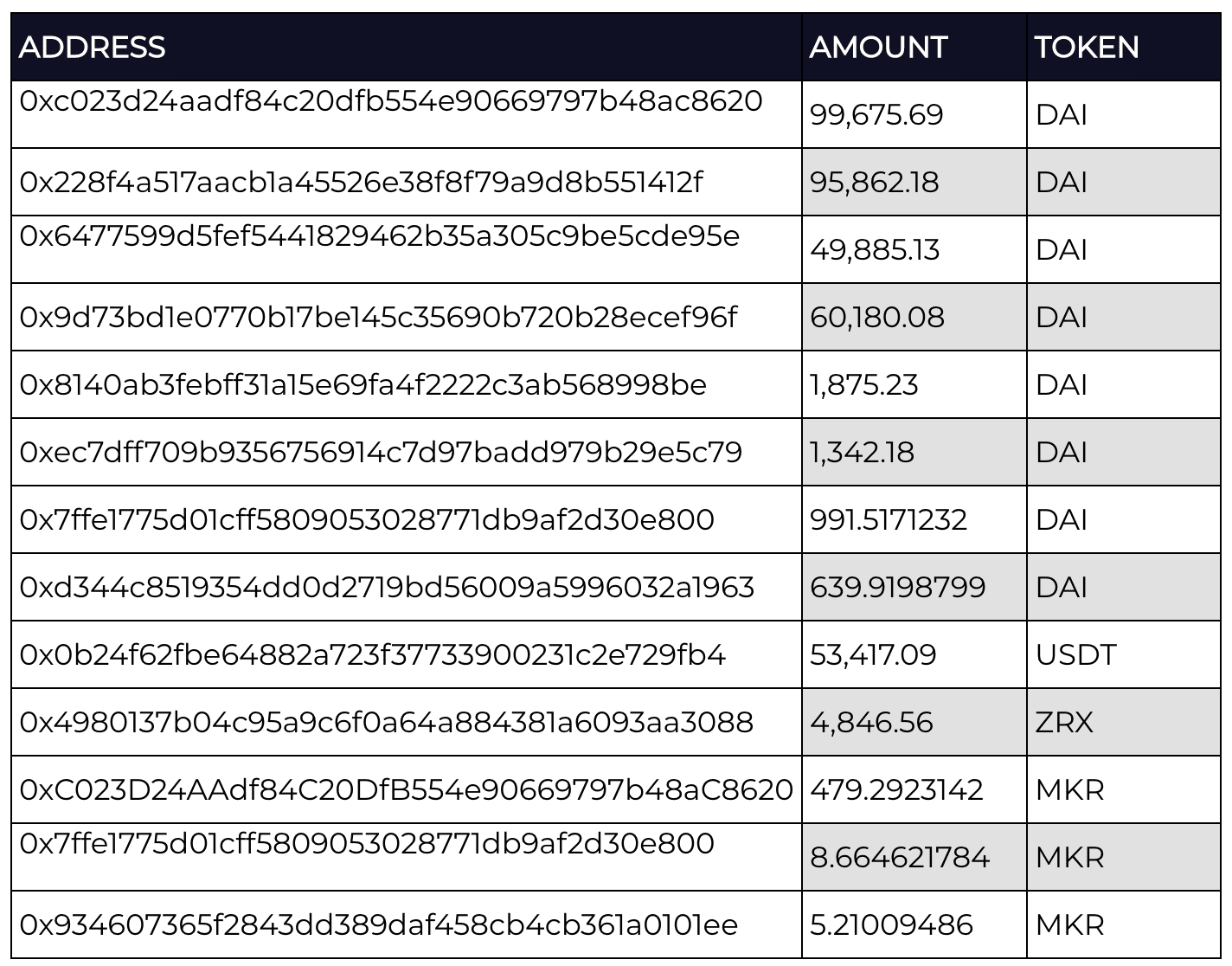Screen dimensions: 1232x966
Task: Click the USDT token cell
Action: tap(1124, 654)
